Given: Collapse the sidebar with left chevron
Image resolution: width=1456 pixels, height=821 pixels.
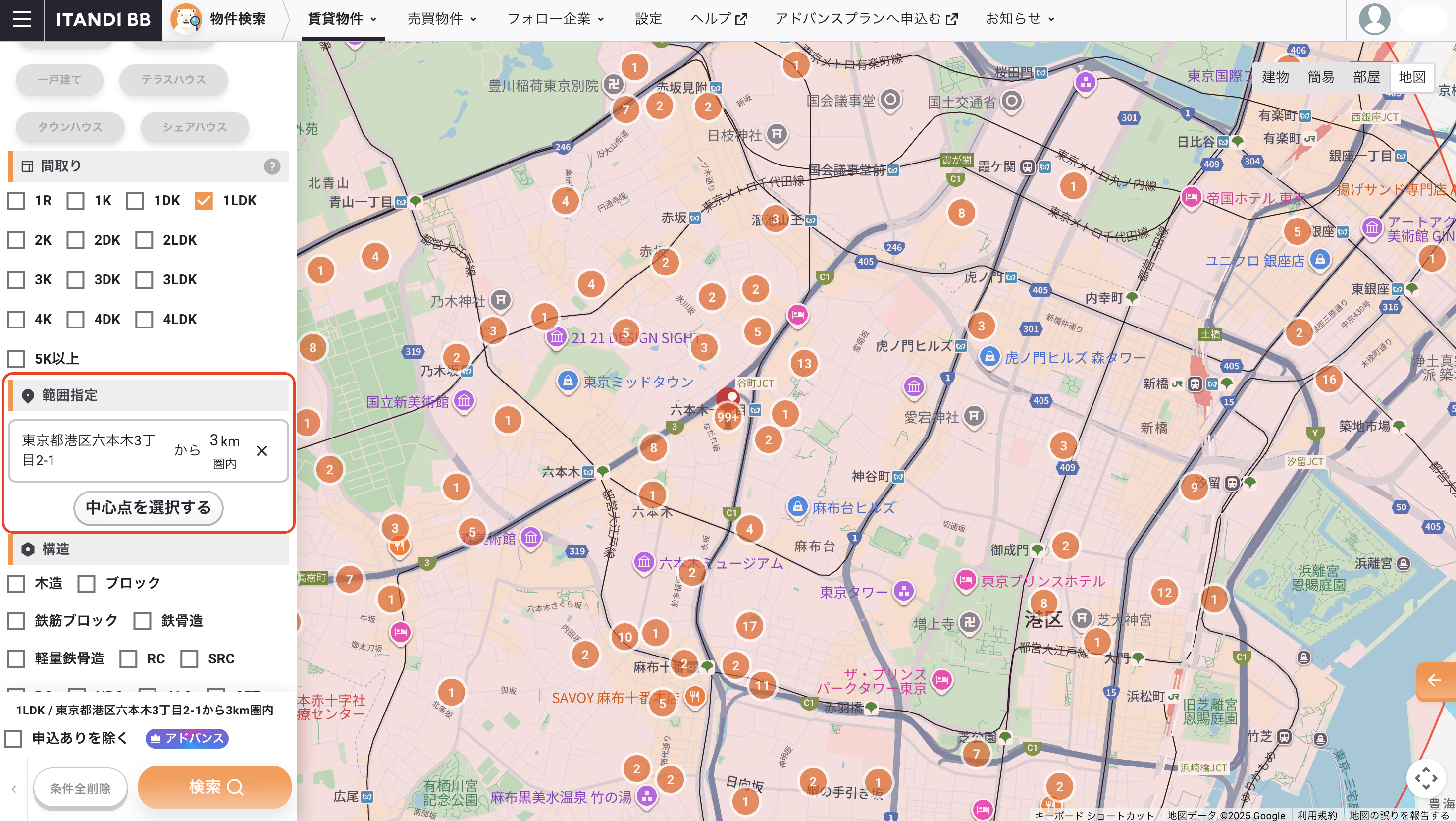Looking at the screenshot, I should point(14,789).
